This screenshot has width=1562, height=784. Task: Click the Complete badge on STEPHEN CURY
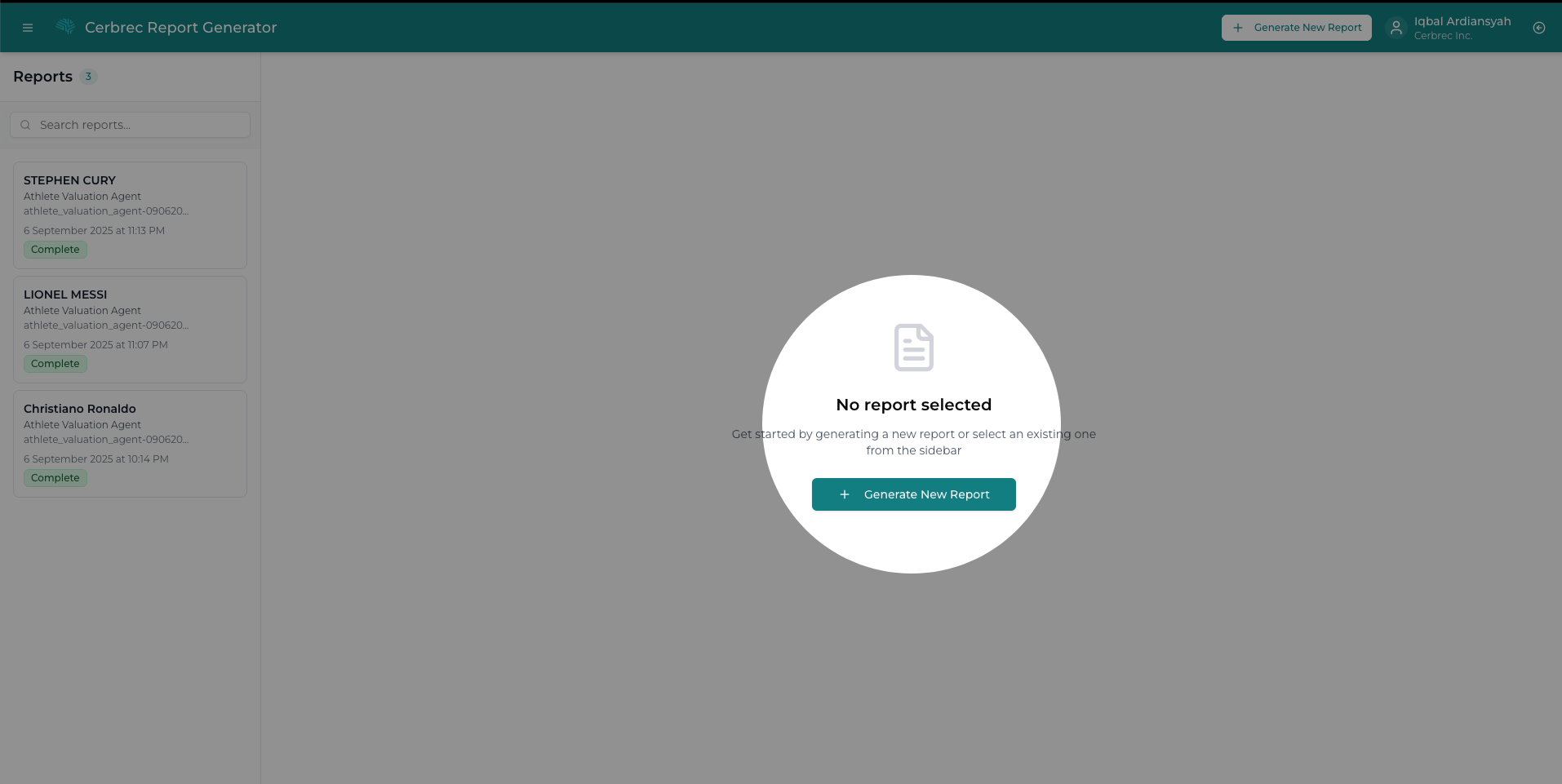(x=55, y=250)
